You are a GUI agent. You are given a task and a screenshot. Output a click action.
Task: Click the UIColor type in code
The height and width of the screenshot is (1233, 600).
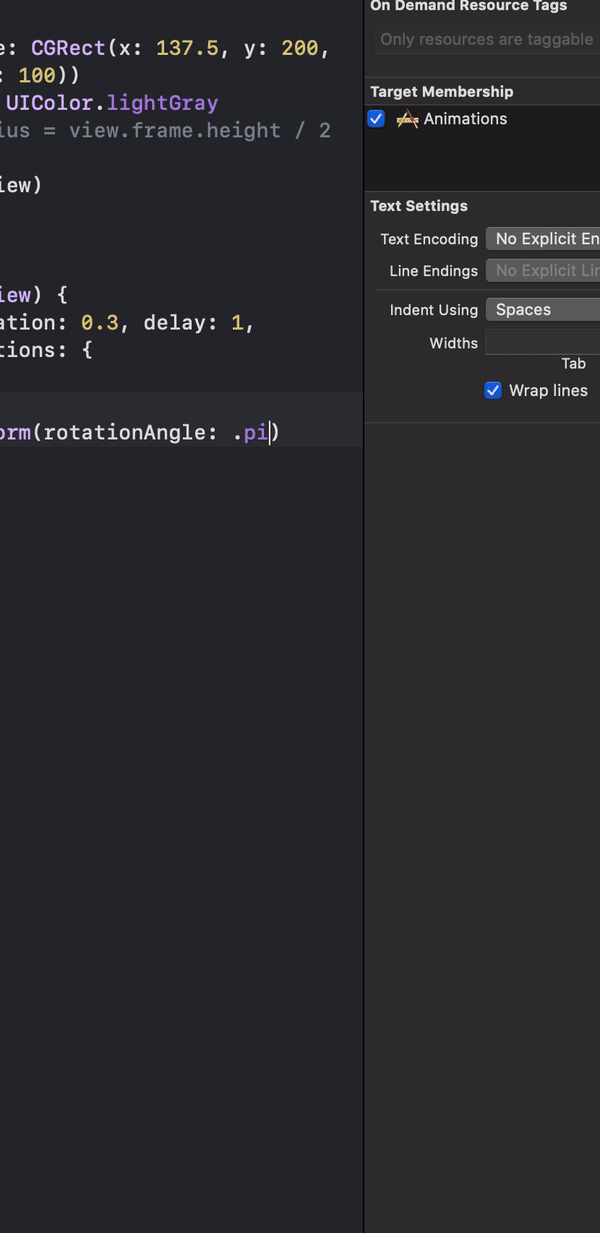click(50, 103)
